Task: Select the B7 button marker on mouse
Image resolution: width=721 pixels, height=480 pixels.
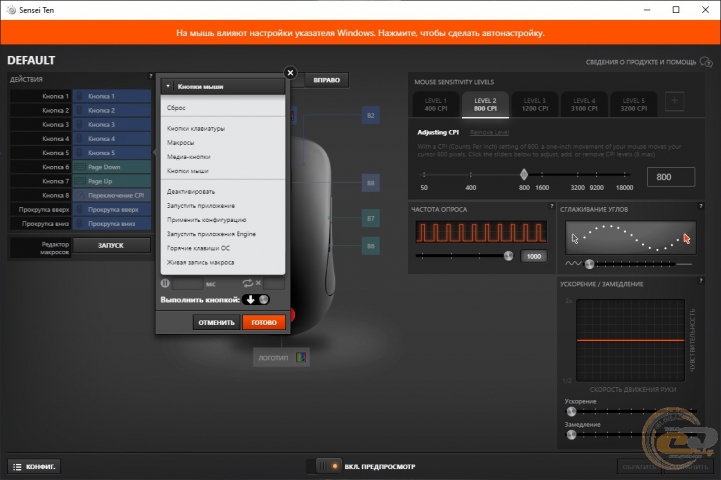Action: 371,218
